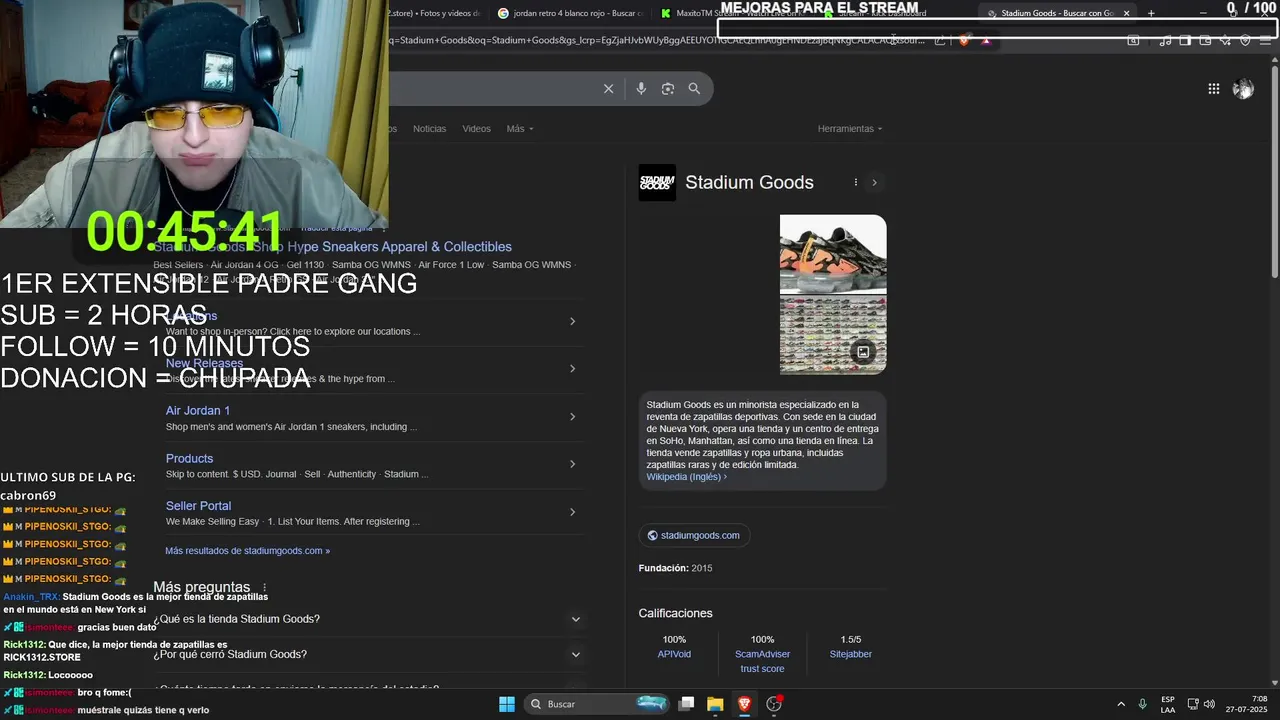The width and height of the screenshot is (1280, 720).
Task: Open Sitejabber rating link
Action: point(851,654)
